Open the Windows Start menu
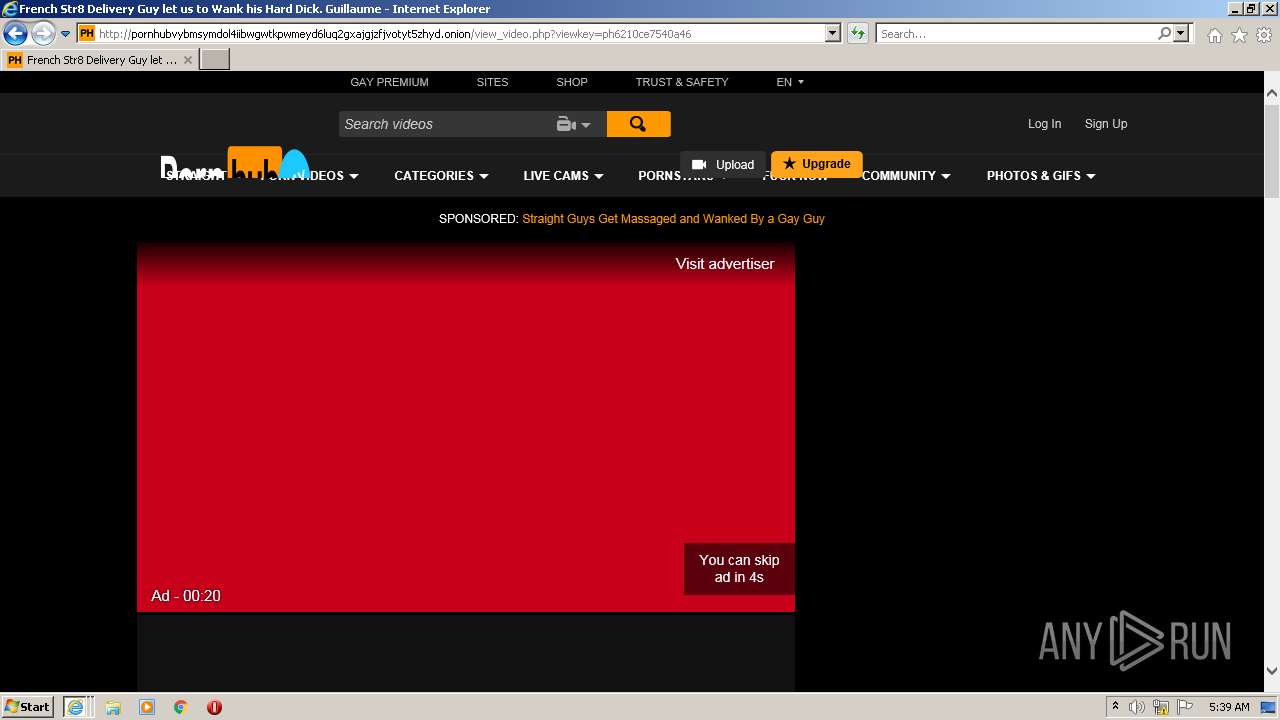Image resolution: width=1280 pixels, height=720 pixels. click(28, 706)
